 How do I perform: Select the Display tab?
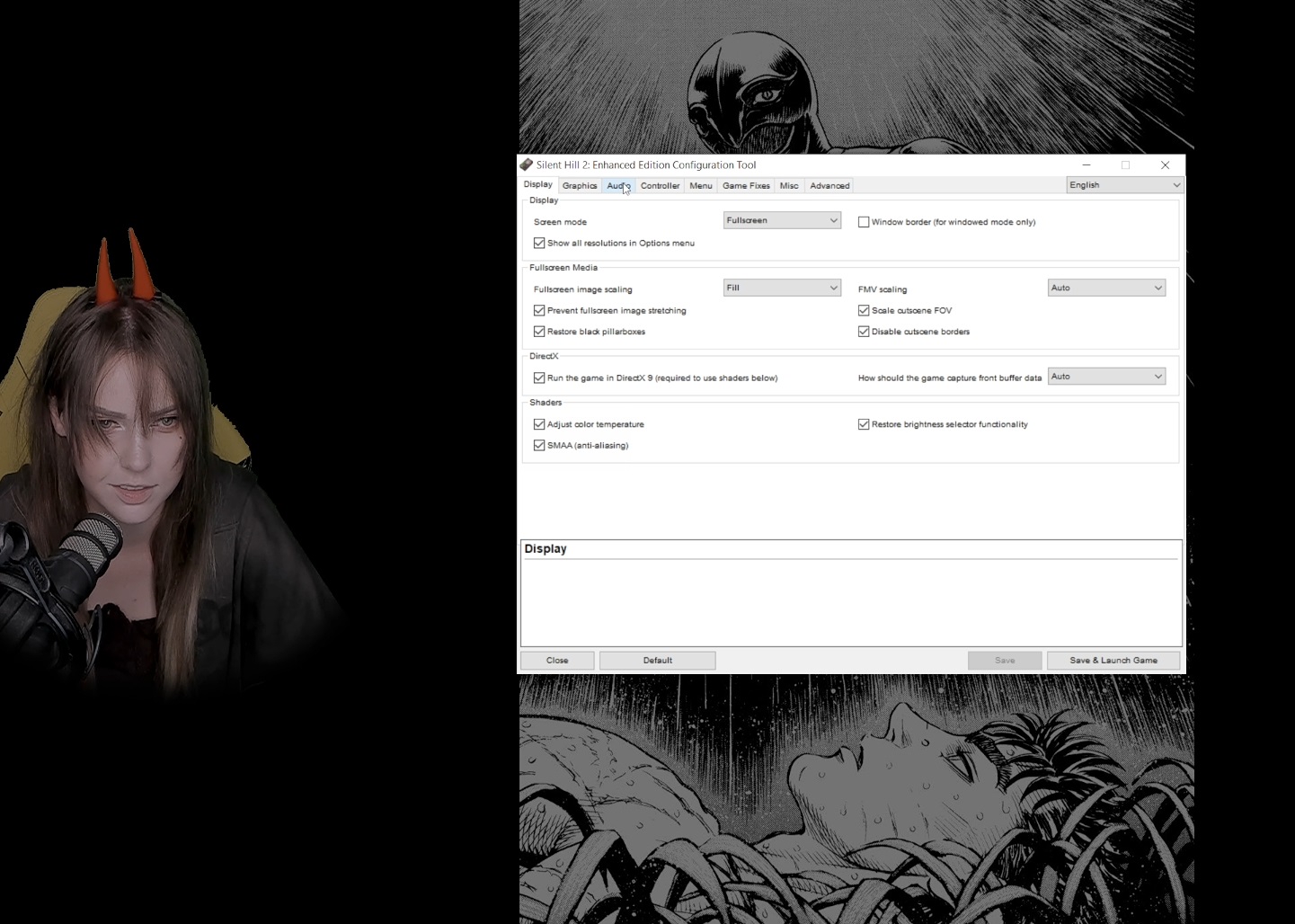(538, 184)
